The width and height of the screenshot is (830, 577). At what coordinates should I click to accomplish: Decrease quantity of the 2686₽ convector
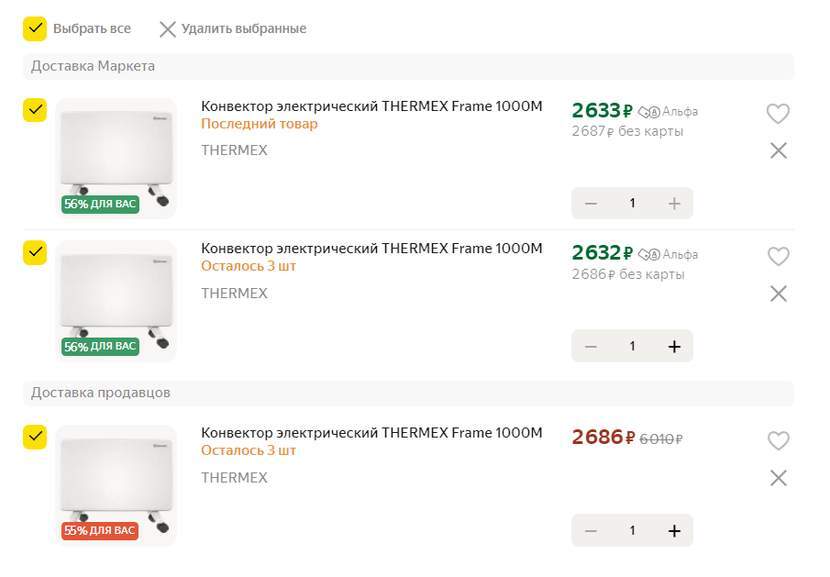pos(591,531)
